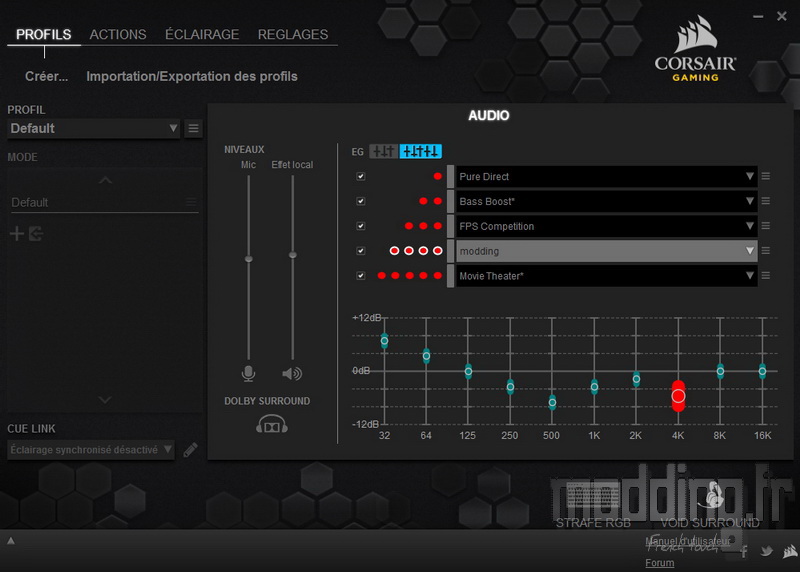The image size is (800, 572).
Task: Click the Effet local slider handle
Action: [292, 255]
